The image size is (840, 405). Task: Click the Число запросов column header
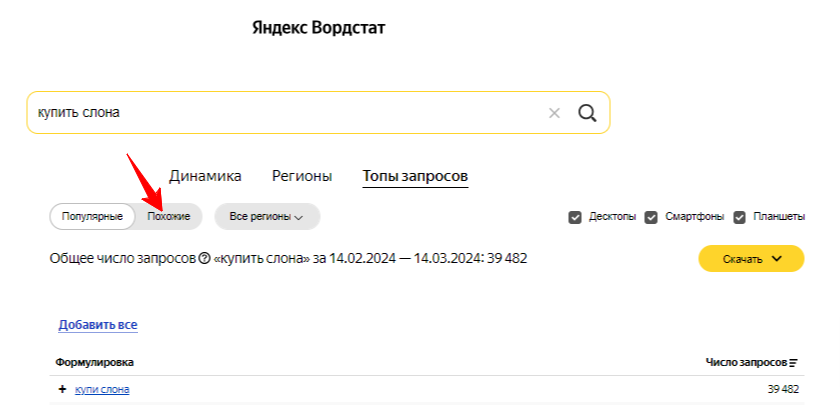pyautogui.click(x=746, y=363)
